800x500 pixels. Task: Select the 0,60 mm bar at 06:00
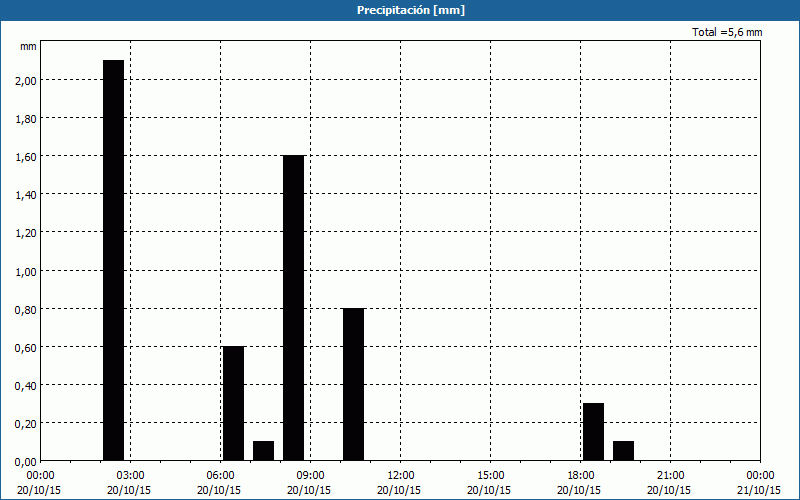[234, 404]
